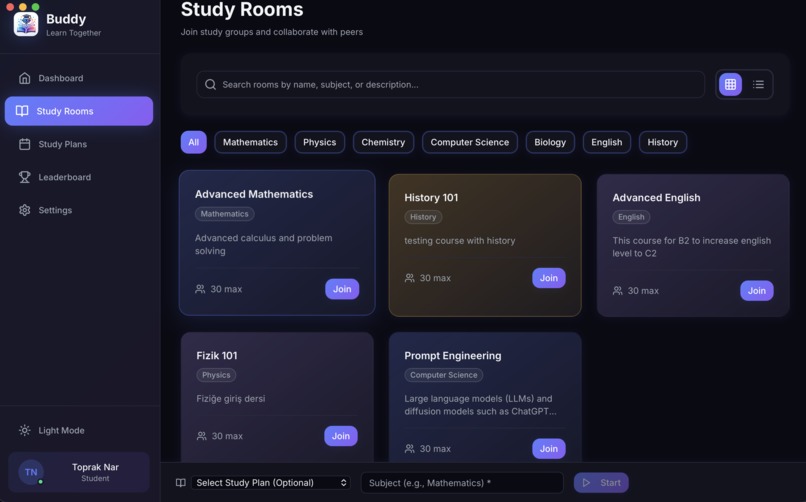The image size is (806, 502).
Task: Click the History 101 card title
Action: [x=431, y=198]
